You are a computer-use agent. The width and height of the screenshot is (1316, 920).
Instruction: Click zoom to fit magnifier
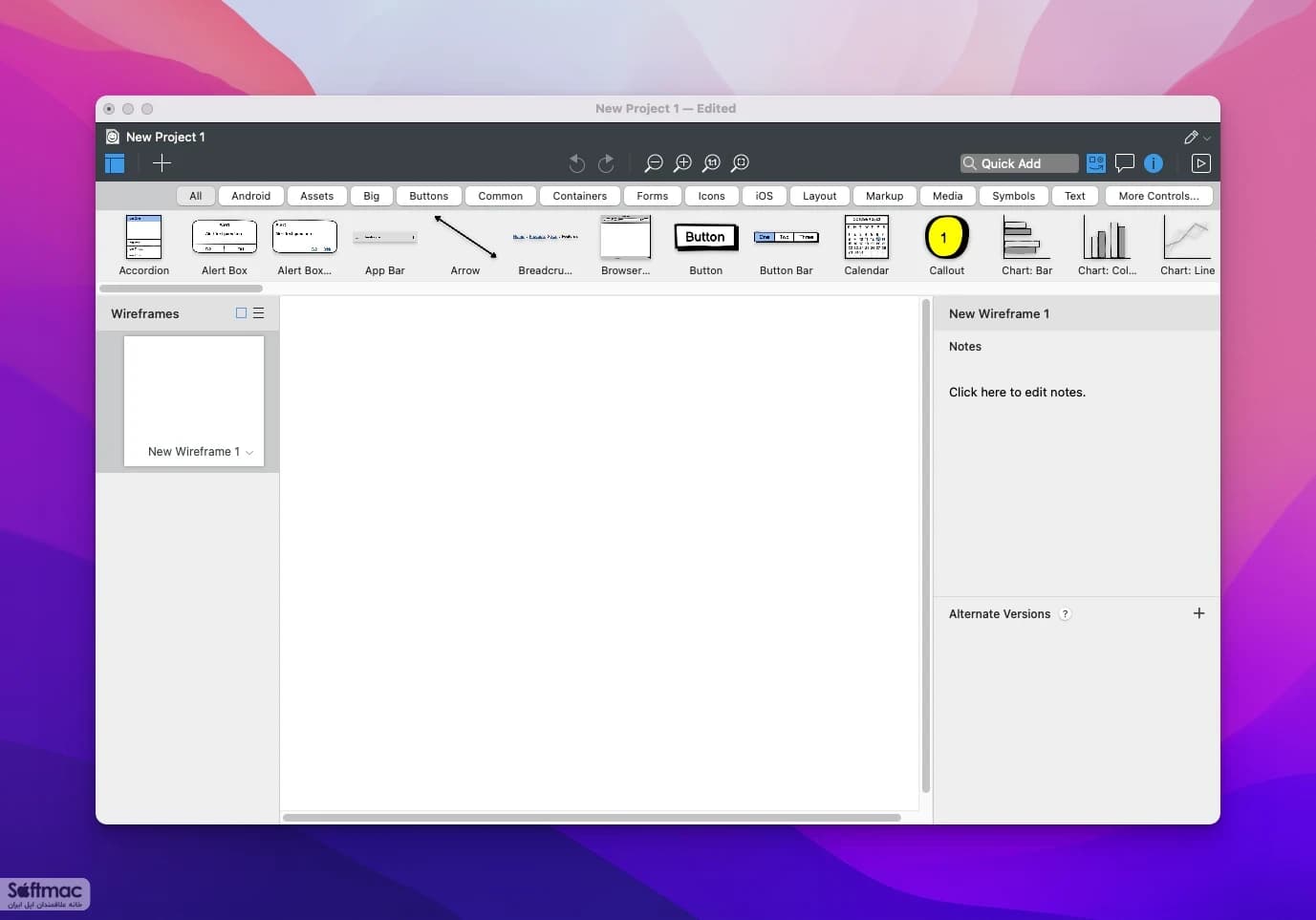click(x=740, y=163)
